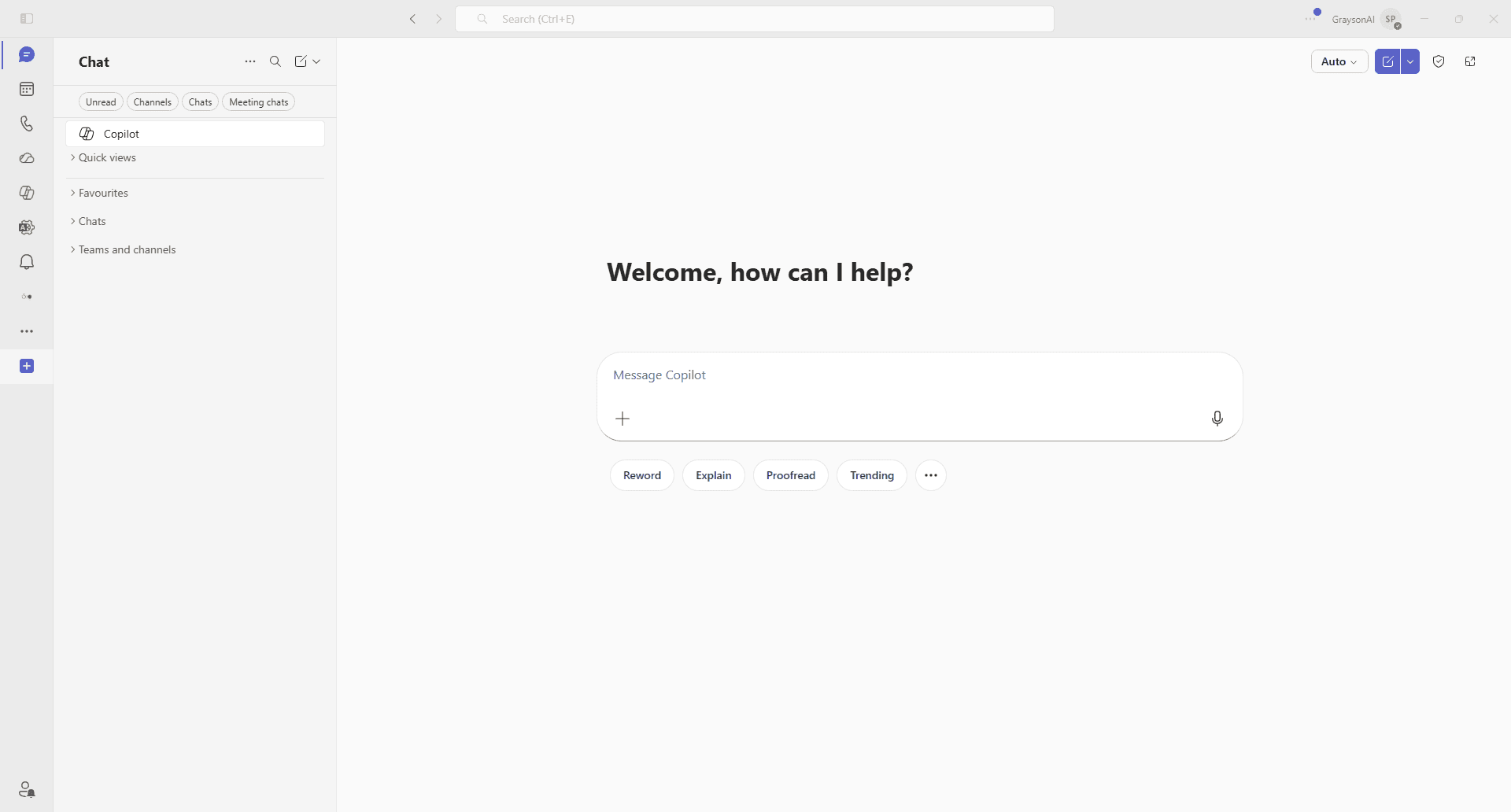Open the new chat dropdown chevron in Chat header

click(316, 61)
